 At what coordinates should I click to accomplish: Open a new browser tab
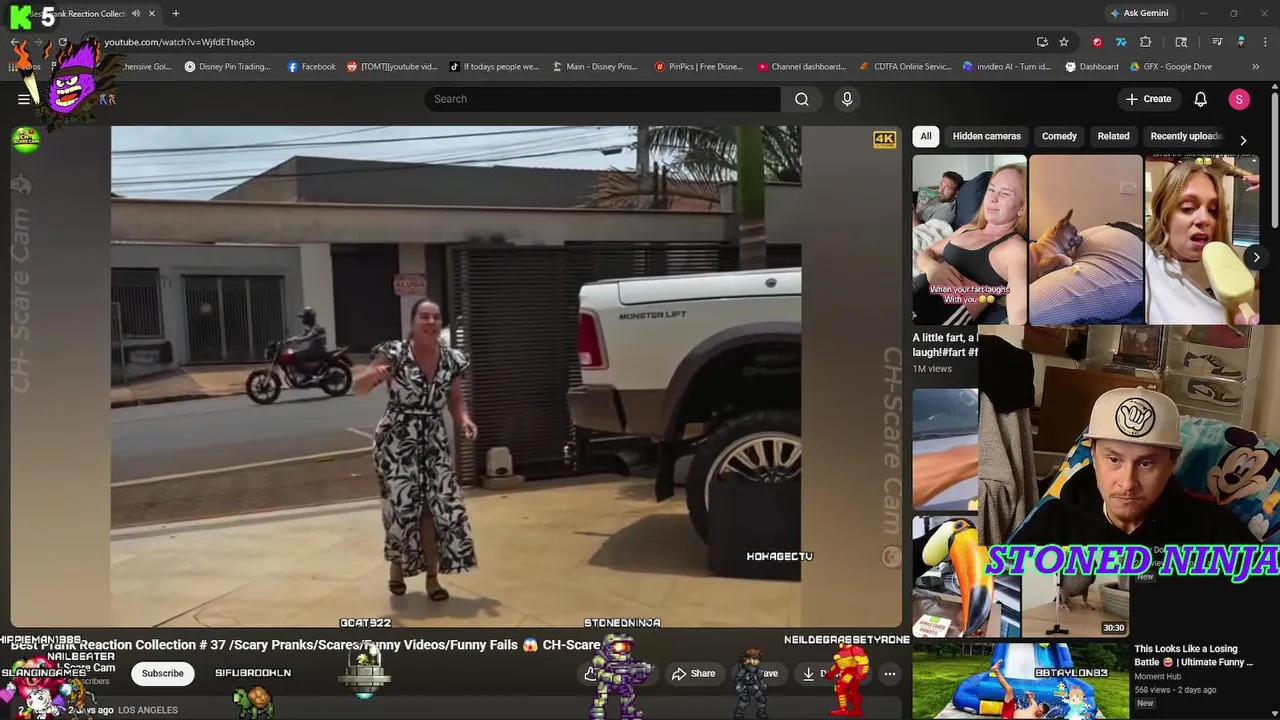click(x=176, y=14)
